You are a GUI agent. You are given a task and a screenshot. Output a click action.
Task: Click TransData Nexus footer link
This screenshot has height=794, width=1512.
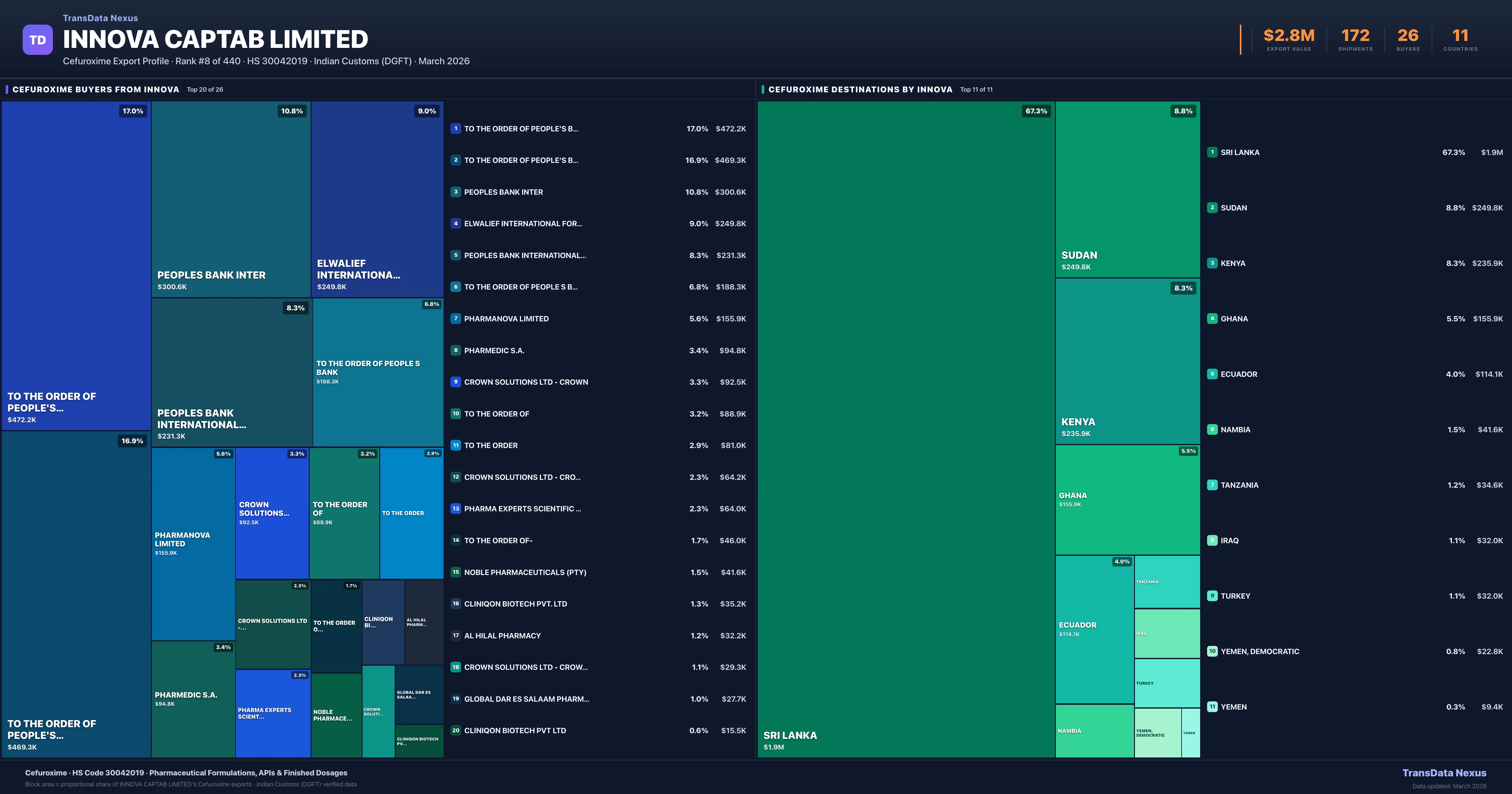pos(1444,773)
